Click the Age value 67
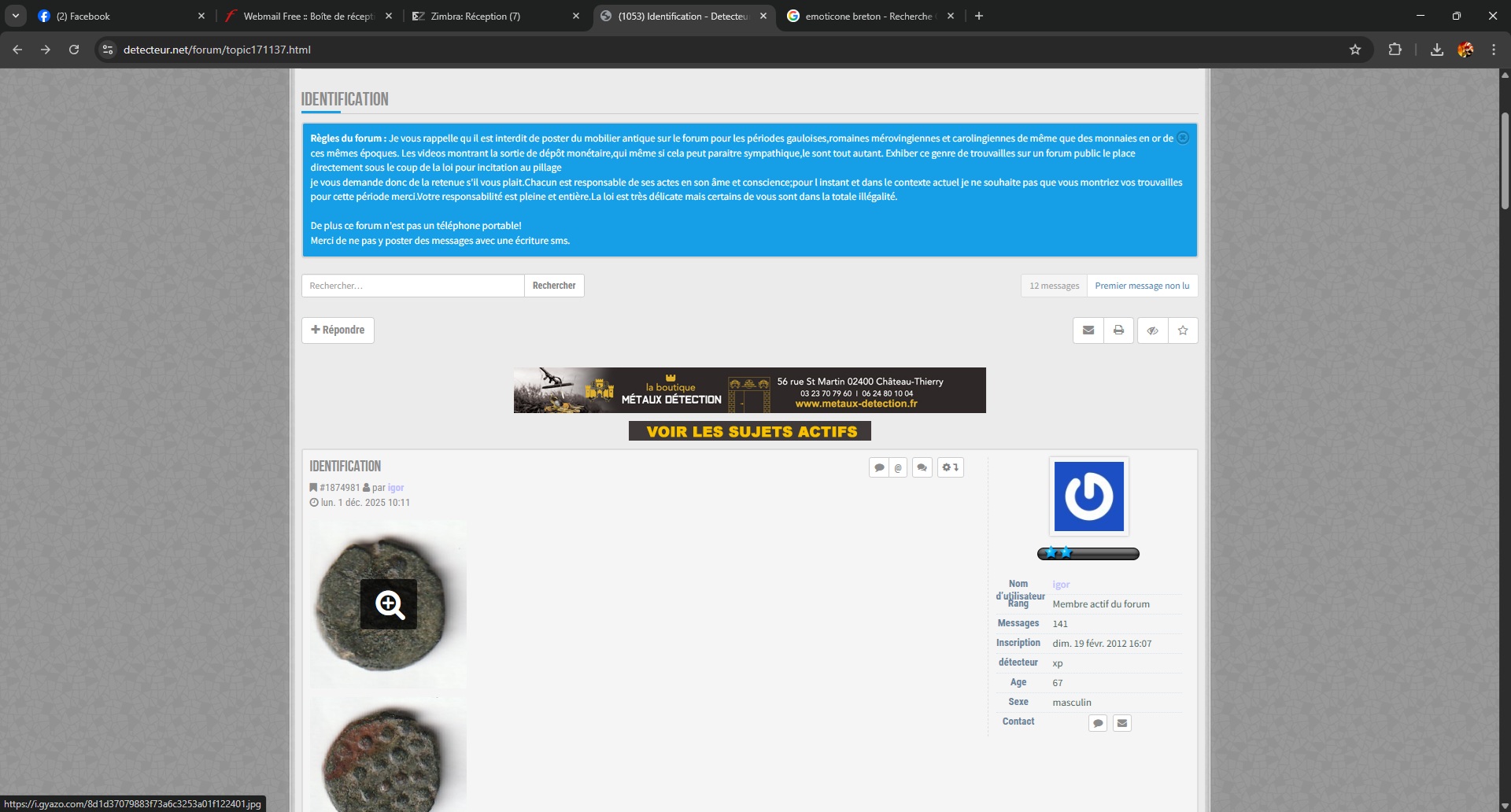Image resolution: width=1511 pixels, height=812 pixels. pyautogui.click(x=1058, y=683)
